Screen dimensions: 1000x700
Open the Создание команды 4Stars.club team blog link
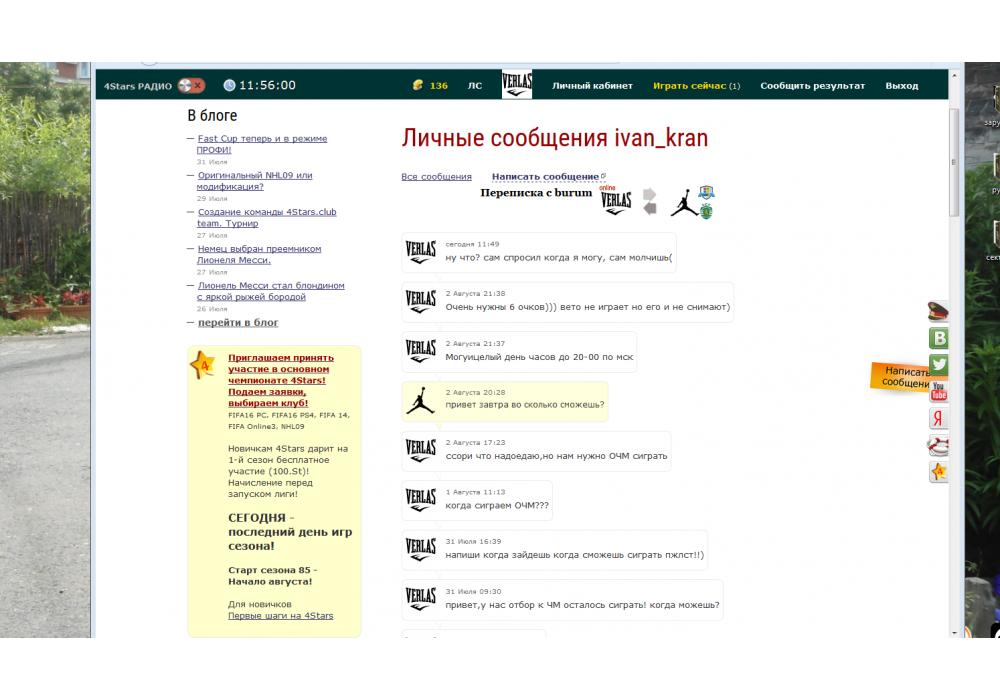pyautogui.click(x=267, y=217)
